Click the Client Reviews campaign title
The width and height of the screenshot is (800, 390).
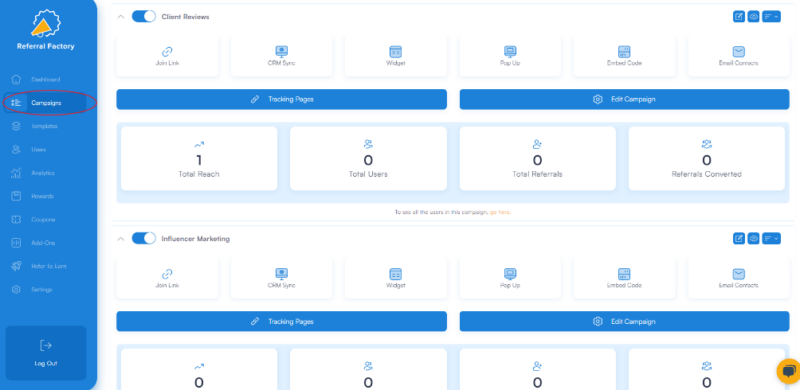(x=185, y=17)
